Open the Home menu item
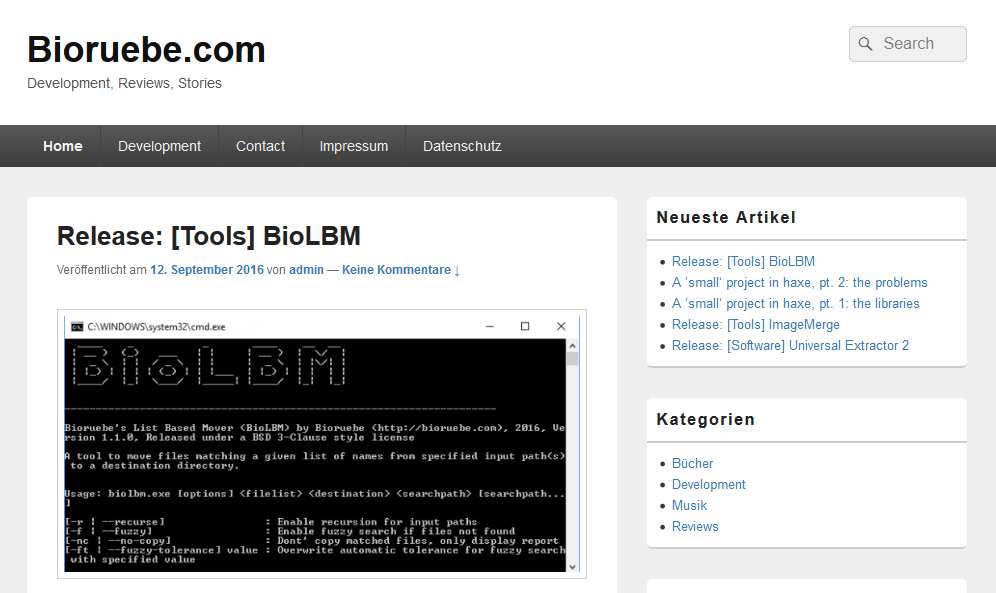Image resolution: width=996 pixels, height=593 pixels. coord(63,146)
